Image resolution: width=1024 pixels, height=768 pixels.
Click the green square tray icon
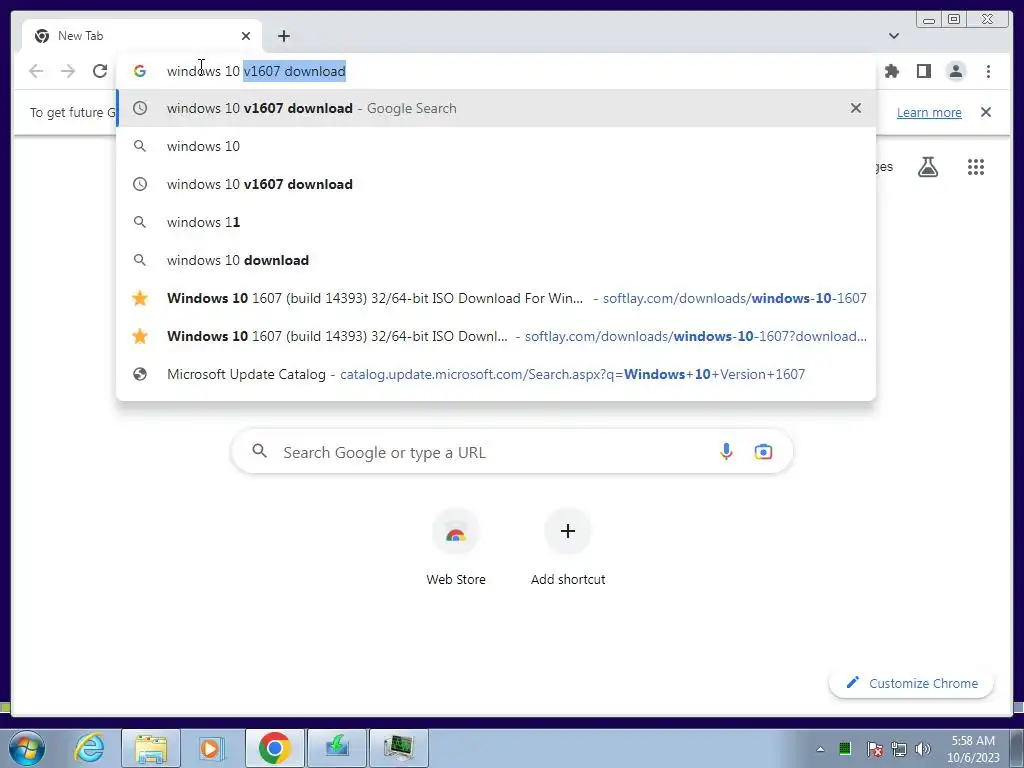click(845, 748)
